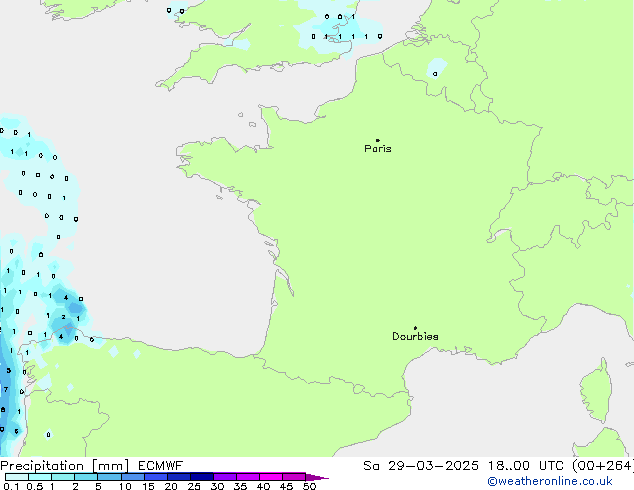Click the Dourbies city label

click(415, 336)
